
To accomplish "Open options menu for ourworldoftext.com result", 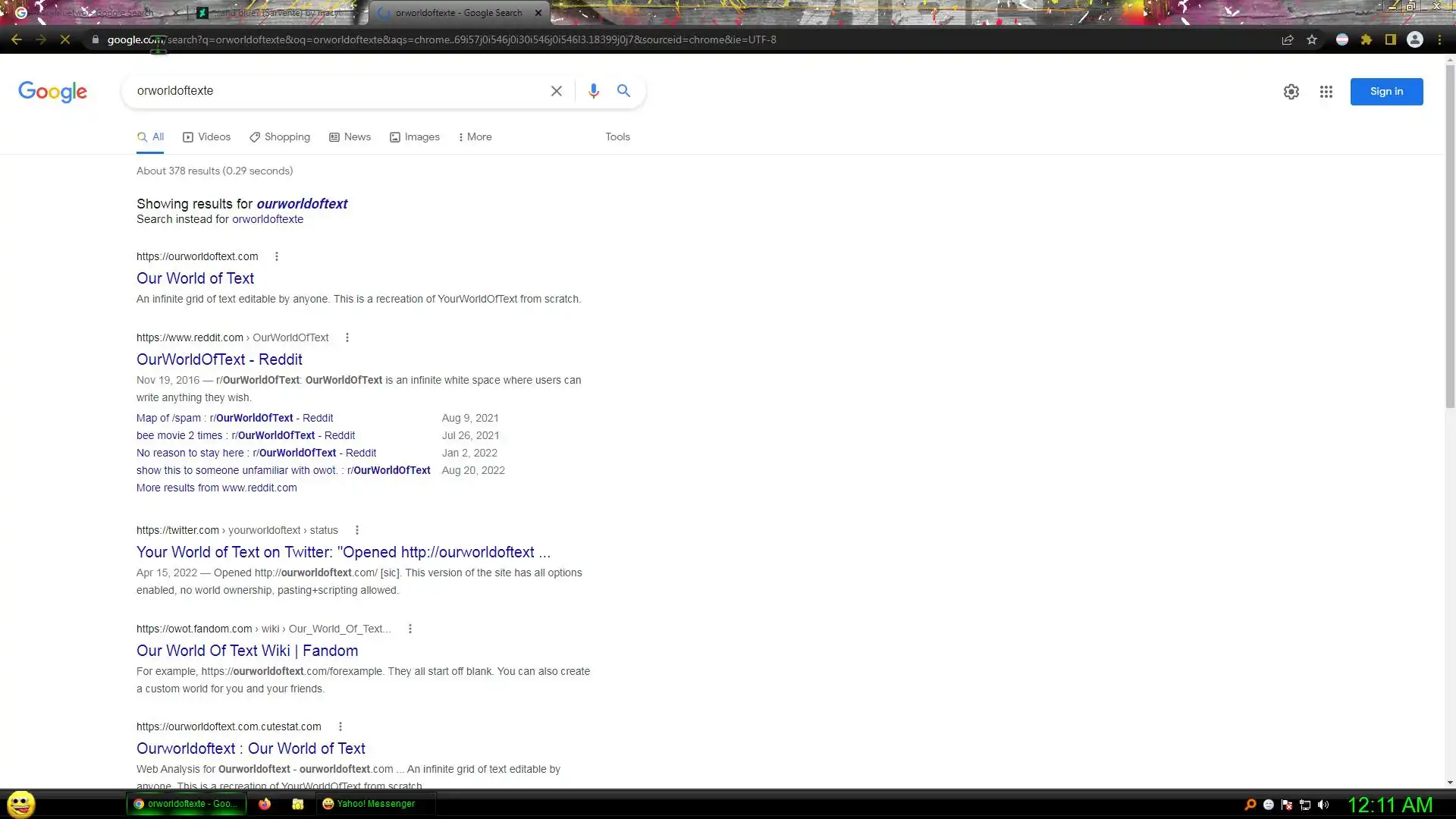I will coord(277,256).
